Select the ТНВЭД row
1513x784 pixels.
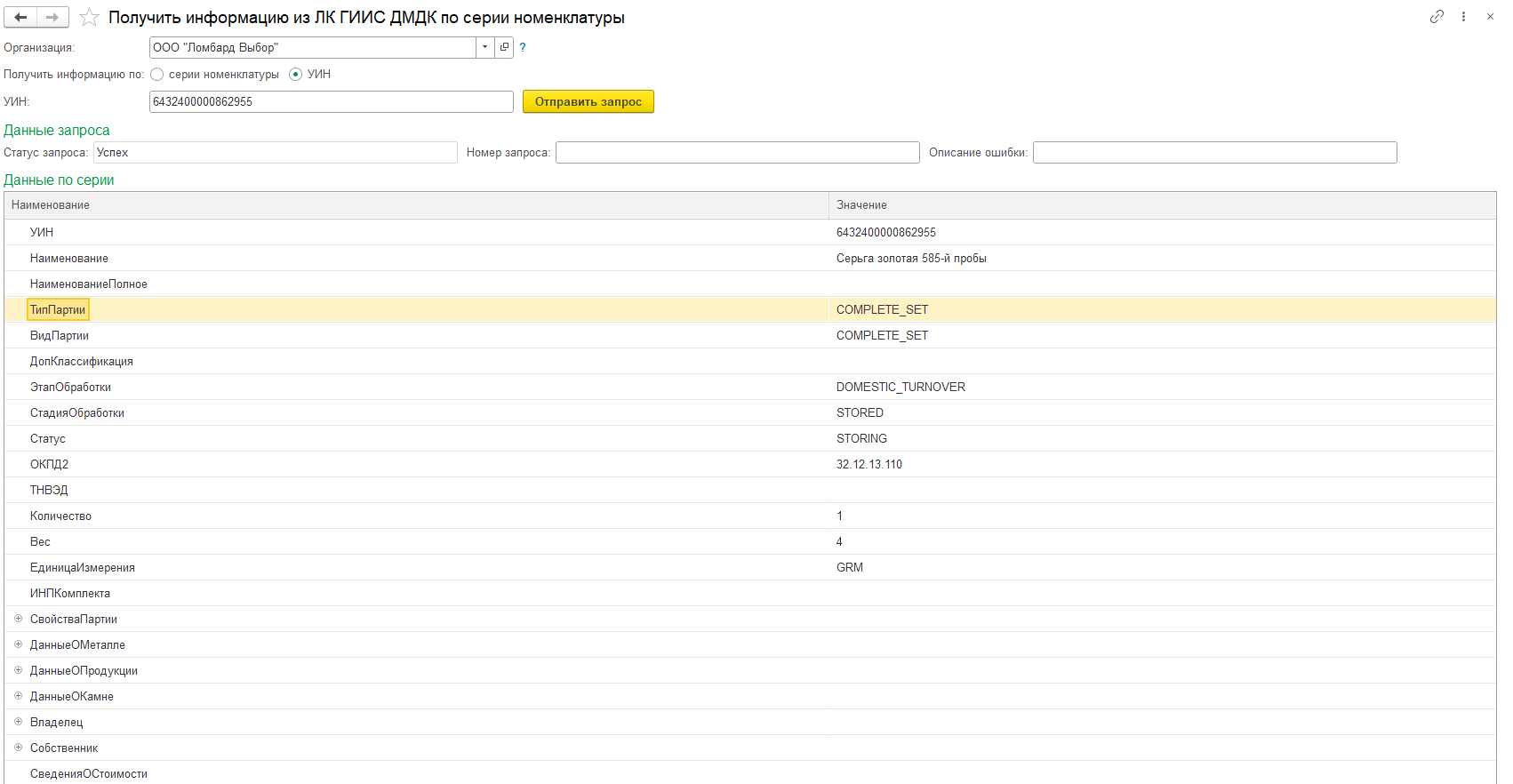click(x=750, y=490)
